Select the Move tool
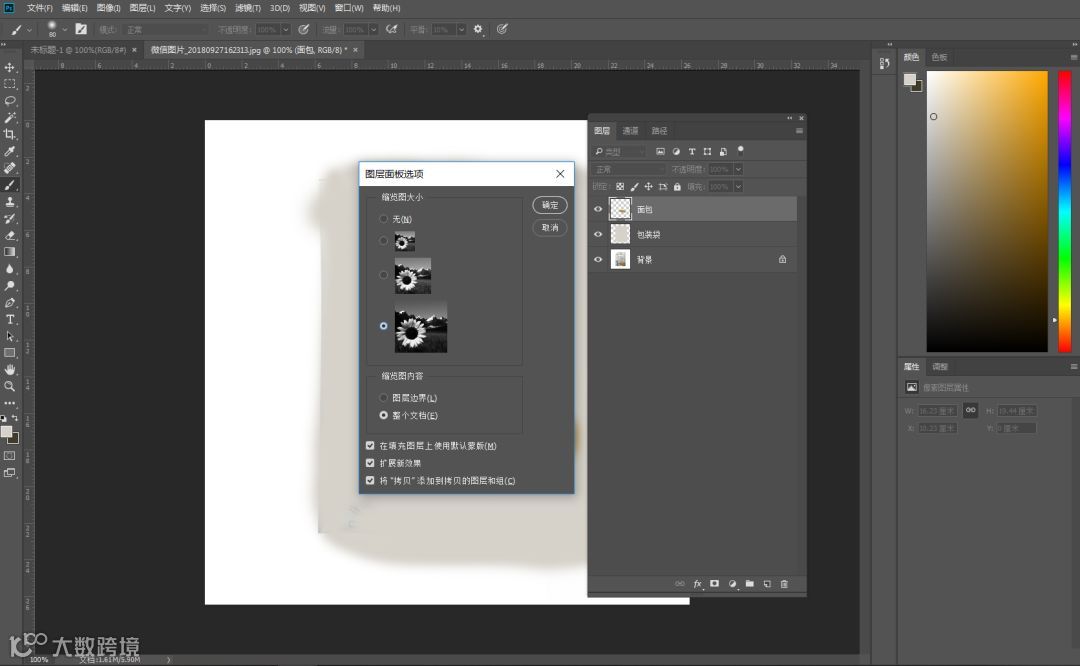 pos(10,67)
